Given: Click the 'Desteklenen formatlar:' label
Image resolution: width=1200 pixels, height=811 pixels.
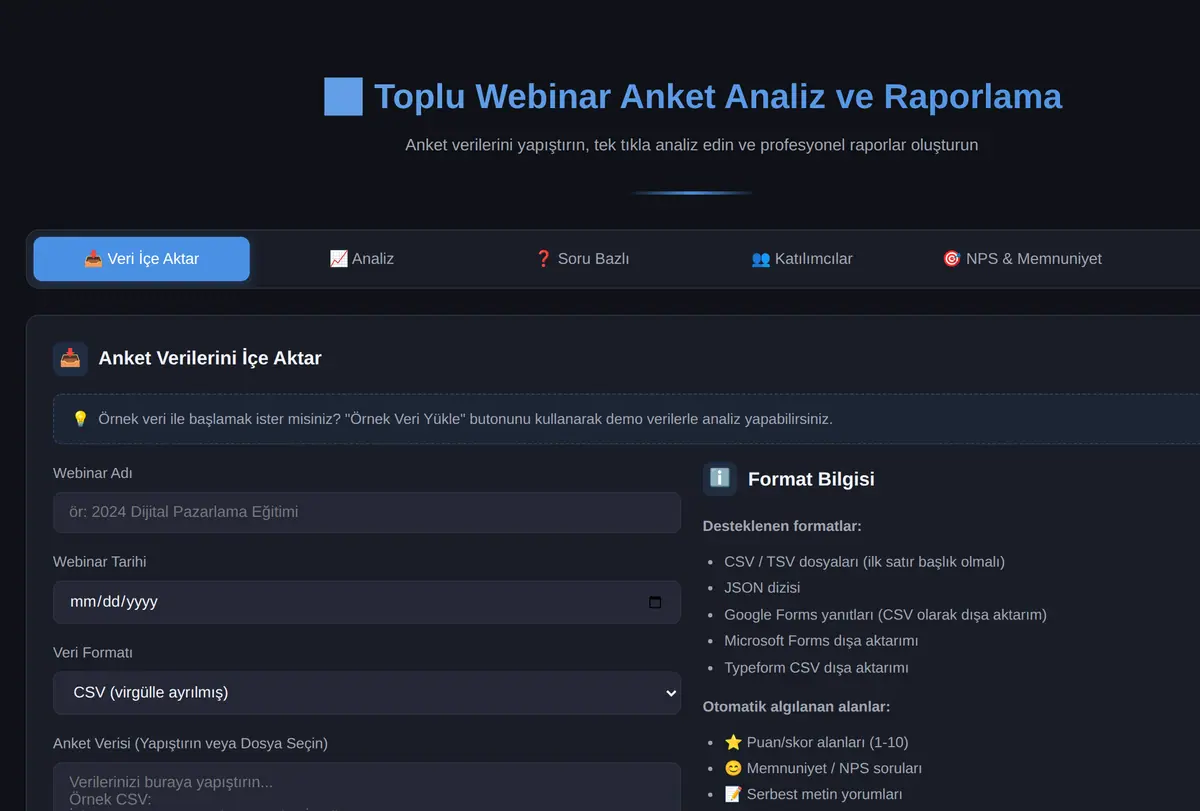Looking at the screenshot, I should pyautogui.click(x=782, y=526).
